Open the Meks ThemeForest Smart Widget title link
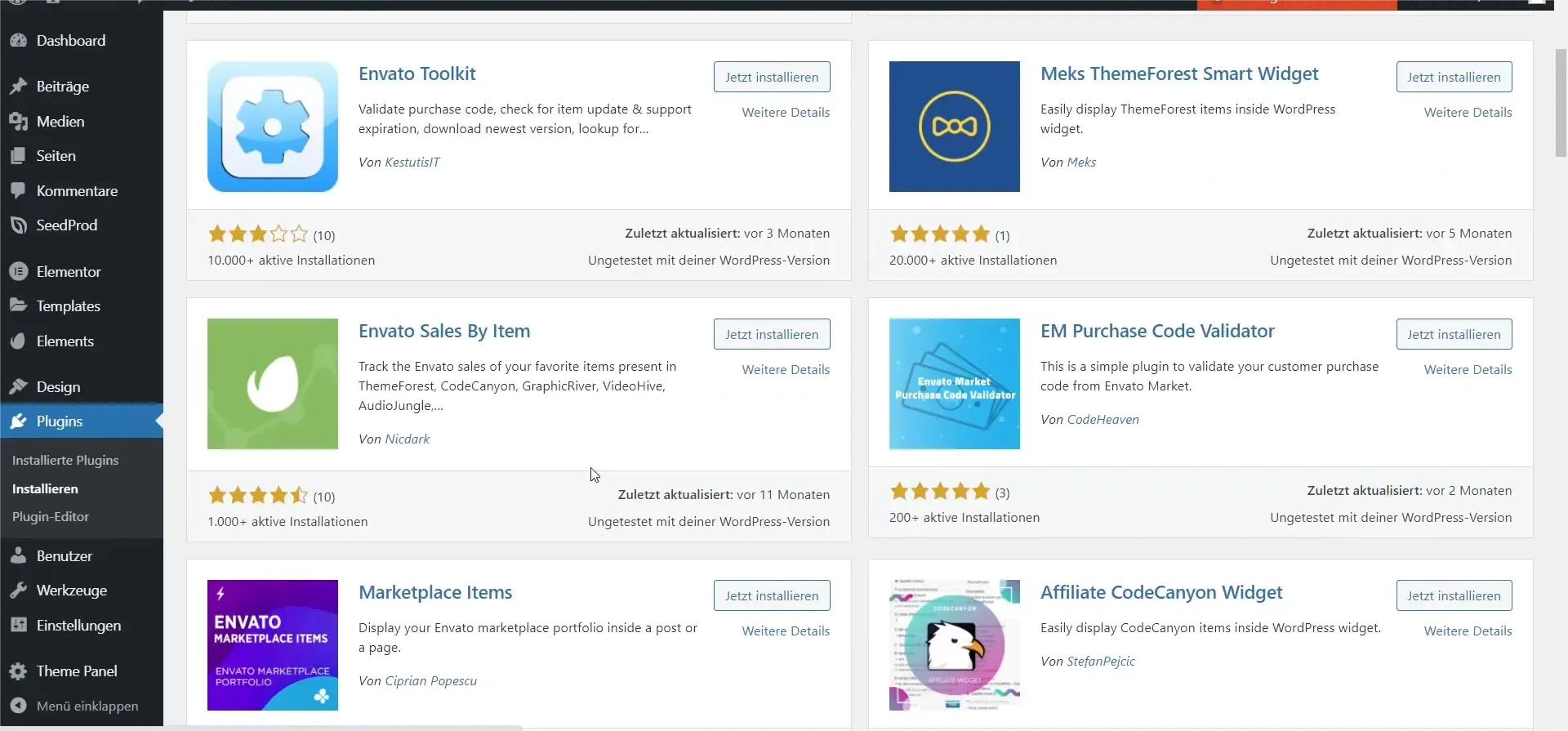Screen dimensions: 1568x731 [x=1178, y=74]
